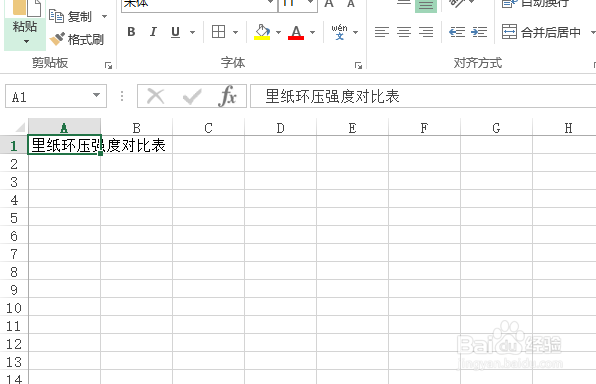Select column A header

(x=64, y=128)
